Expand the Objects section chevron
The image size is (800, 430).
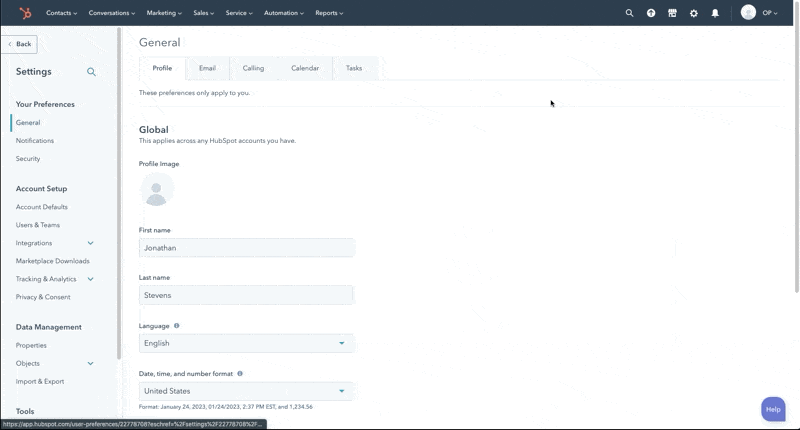[90, 364]
